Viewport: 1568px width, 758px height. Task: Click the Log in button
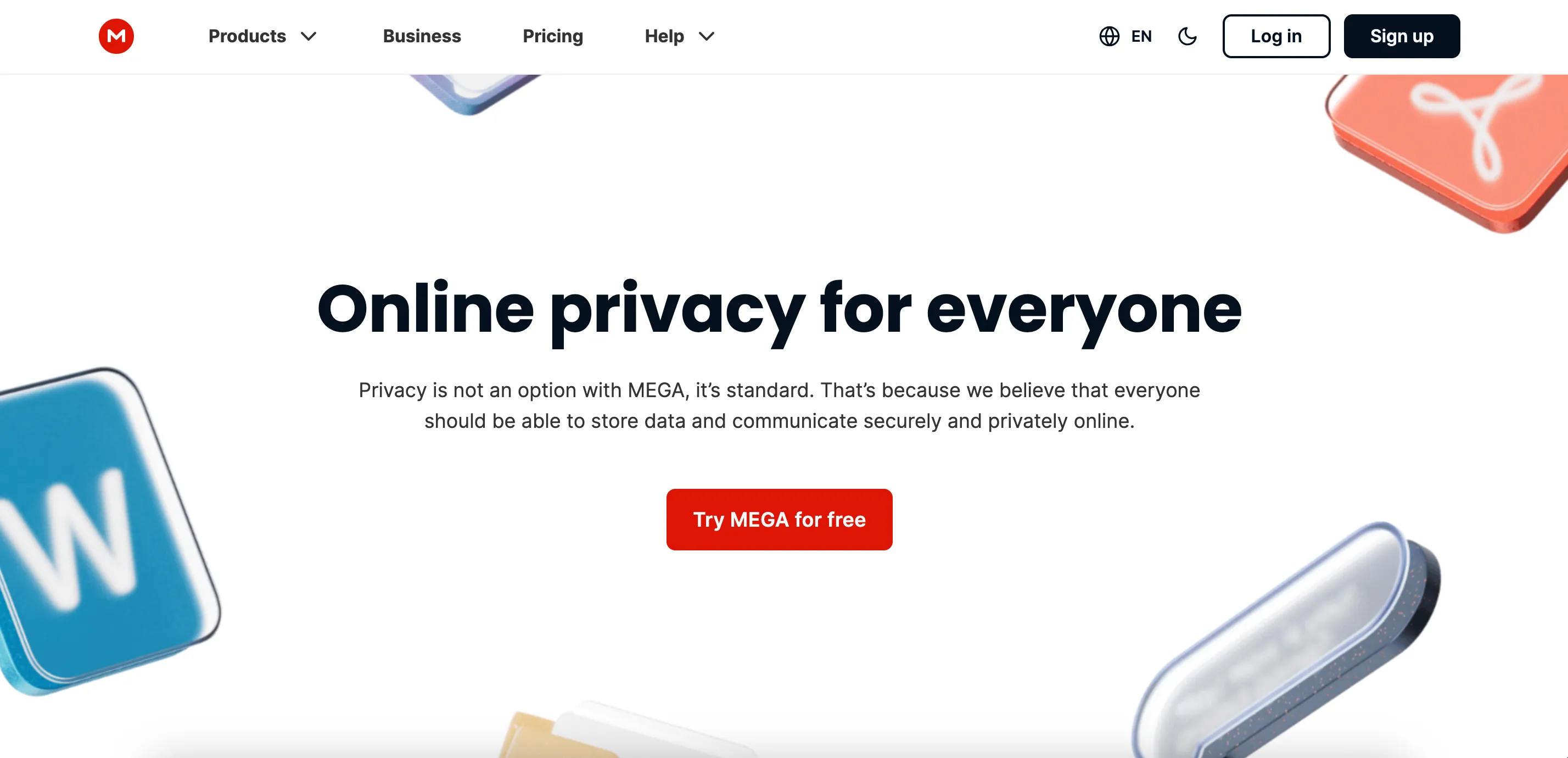(x=1276, y=36)
